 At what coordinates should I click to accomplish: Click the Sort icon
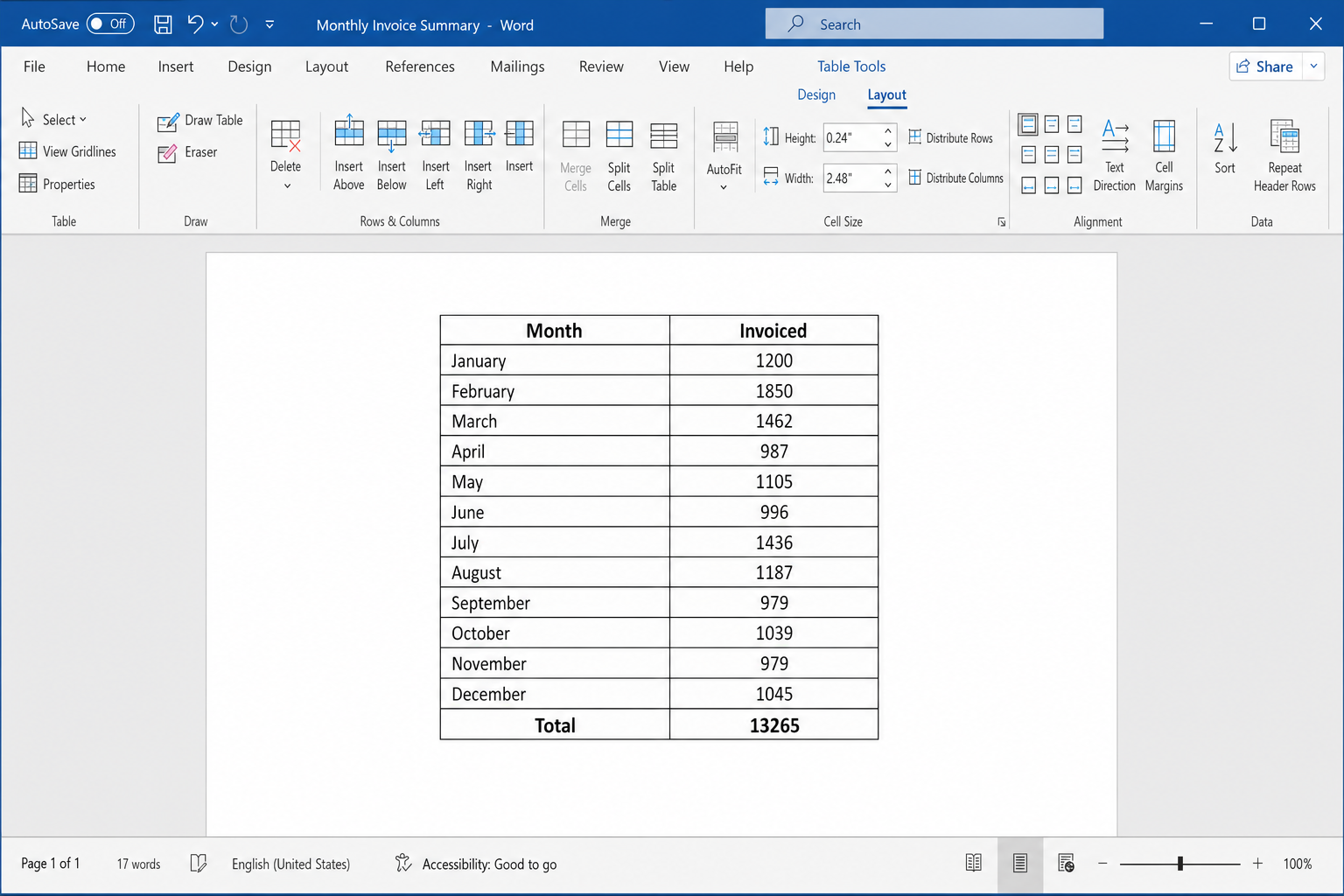(1225, 137)
